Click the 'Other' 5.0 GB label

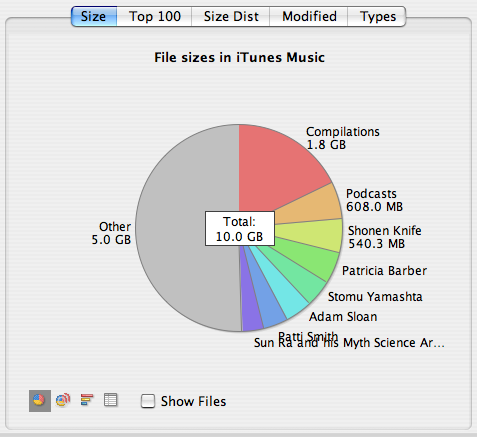coord(111,233)
